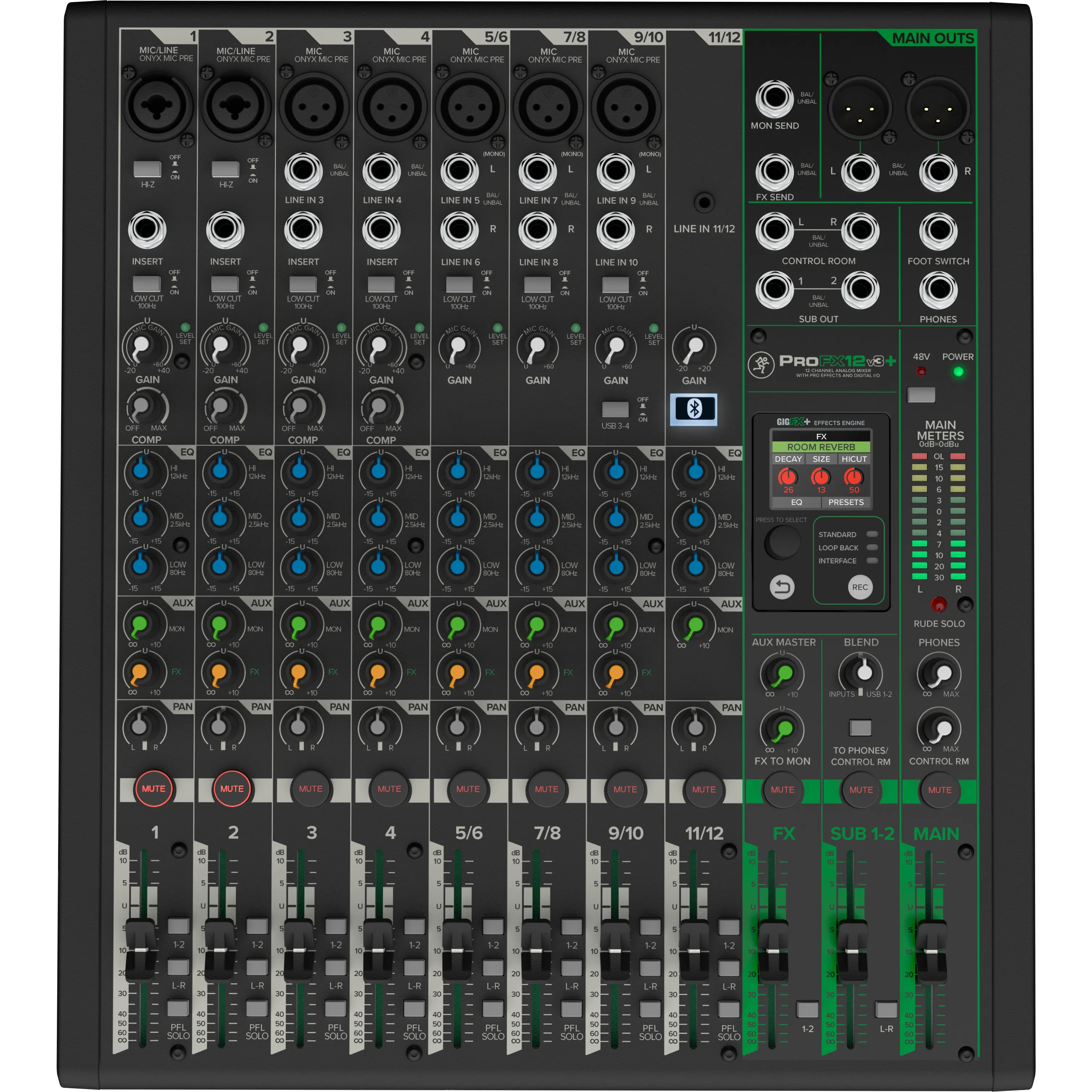The height and width of the screenshot is (1092, 1092).
Task: Click channel 3 XLR mic input
Action: [x=314, y=106]
